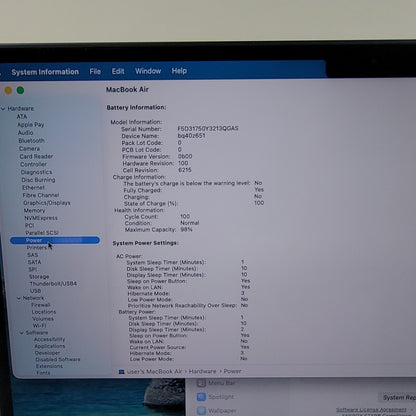Select Thunderbolt/USB4 in the sidebar
Image resolution: width=416 pixels, height=416 pixels.
coord(53,284)
